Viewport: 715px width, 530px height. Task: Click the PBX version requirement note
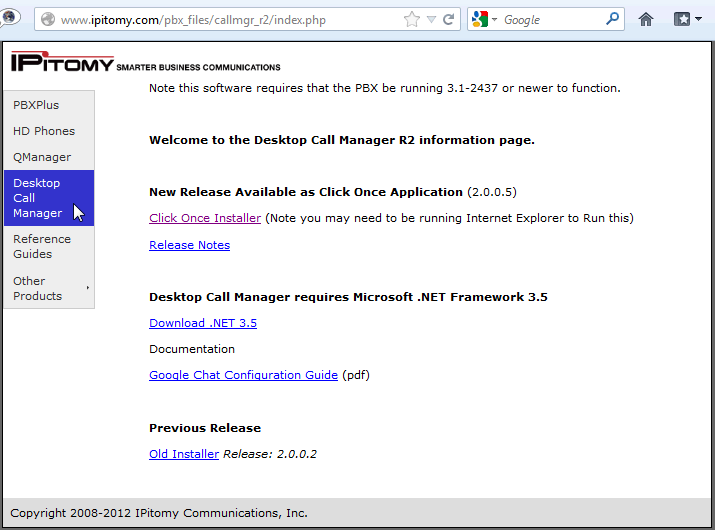384,88
